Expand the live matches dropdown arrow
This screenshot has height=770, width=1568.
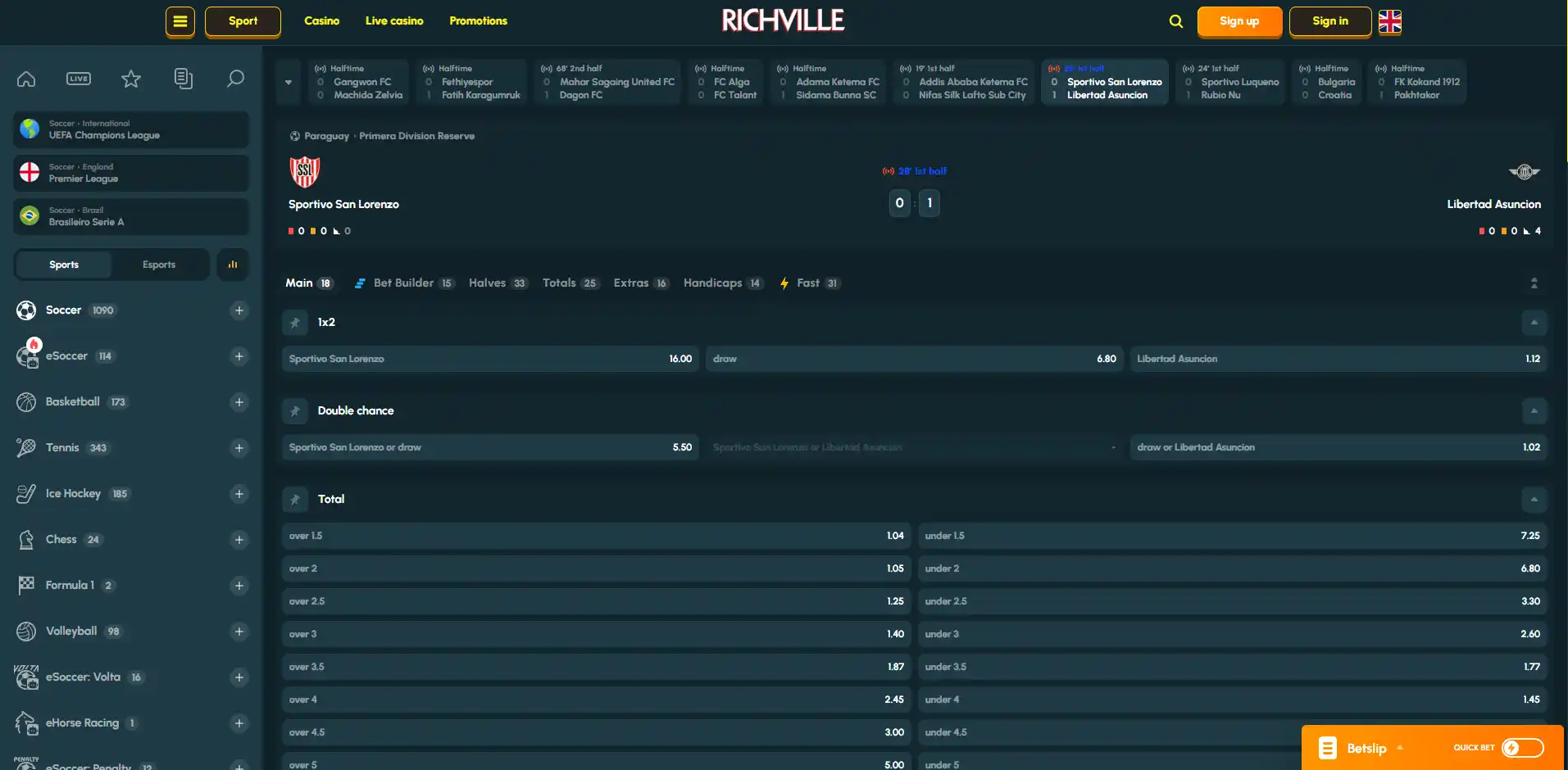[x=289, y=82]
